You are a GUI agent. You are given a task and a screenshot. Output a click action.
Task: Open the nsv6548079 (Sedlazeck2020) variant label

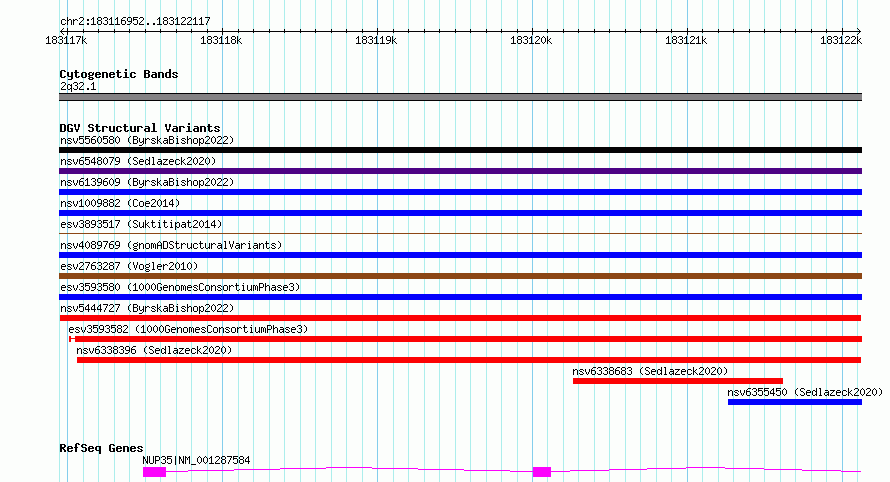pyautogui.click(x=138, y=161)
